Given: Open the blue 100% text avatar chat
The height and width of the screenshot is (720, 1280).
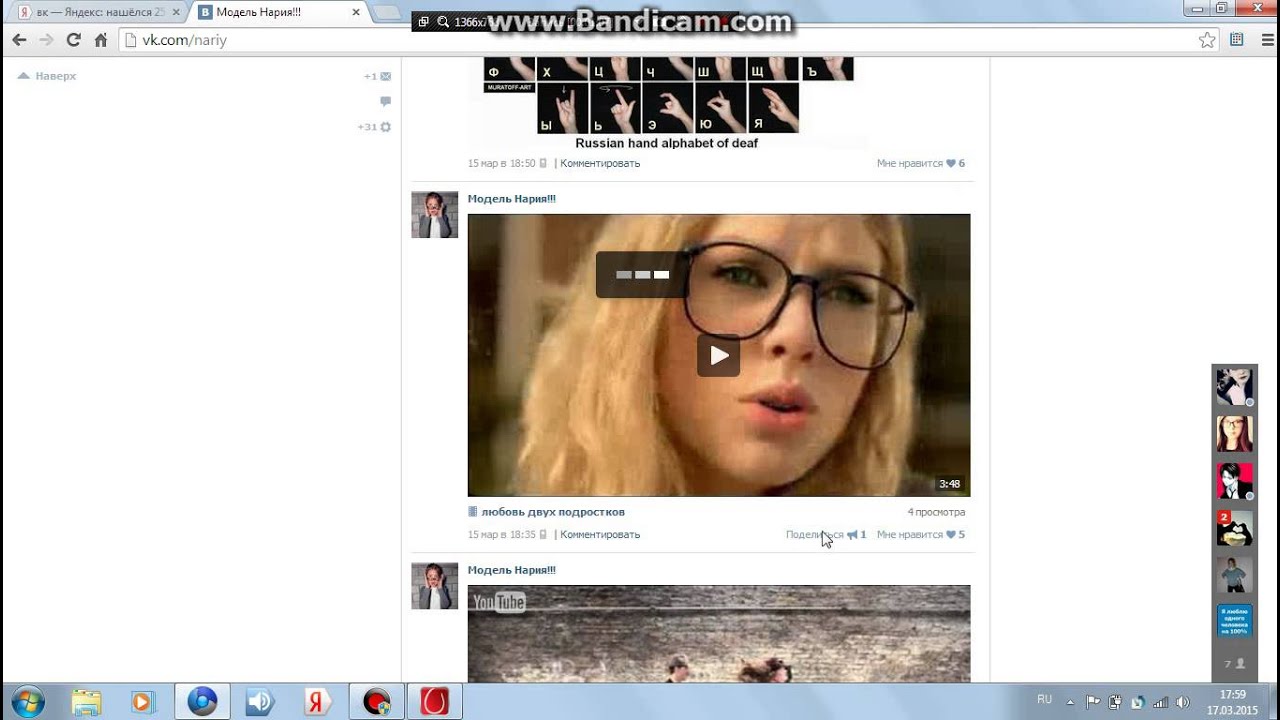Looking at the screenshot, I should click(x=1234, y=621).
